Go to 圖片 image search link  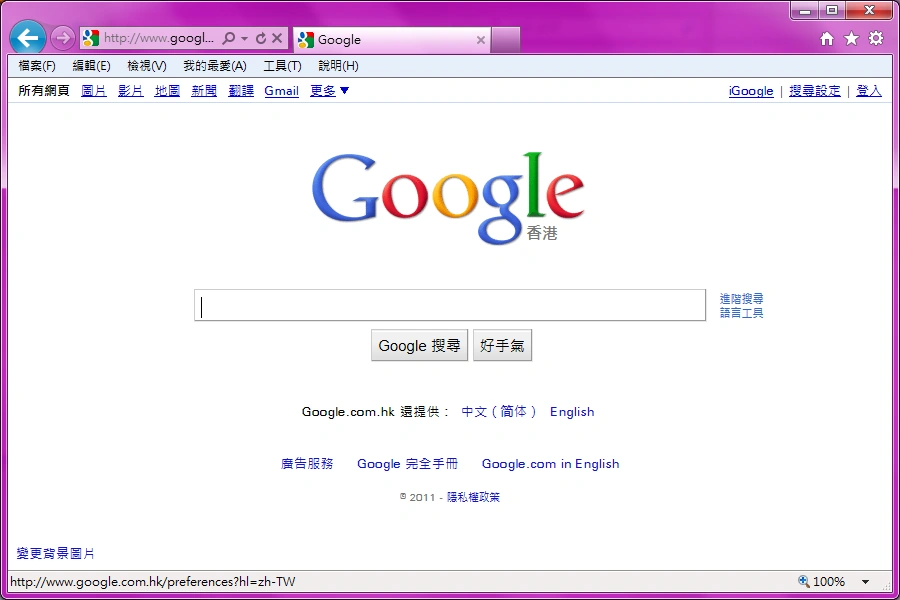click(x=94, y=91)
